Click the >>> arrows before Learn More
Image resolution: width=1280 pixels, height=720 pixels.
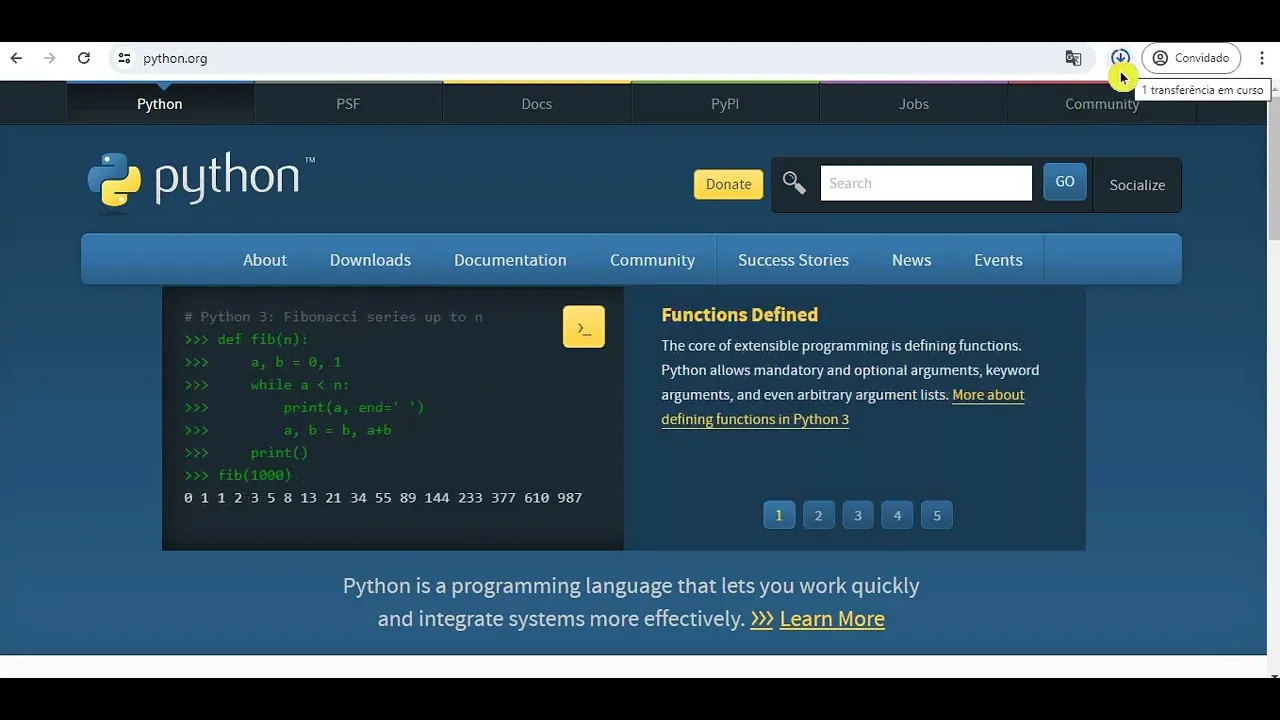click(762, 619)
